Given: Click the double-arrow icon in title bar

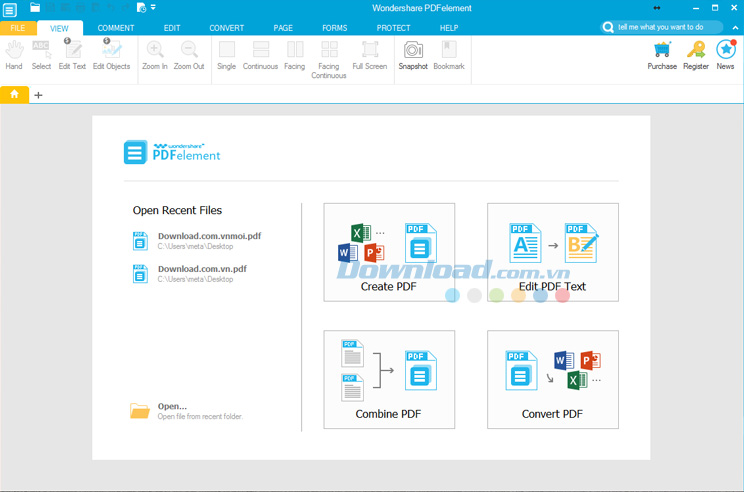Looking at the screenshot, I should 657,8.
